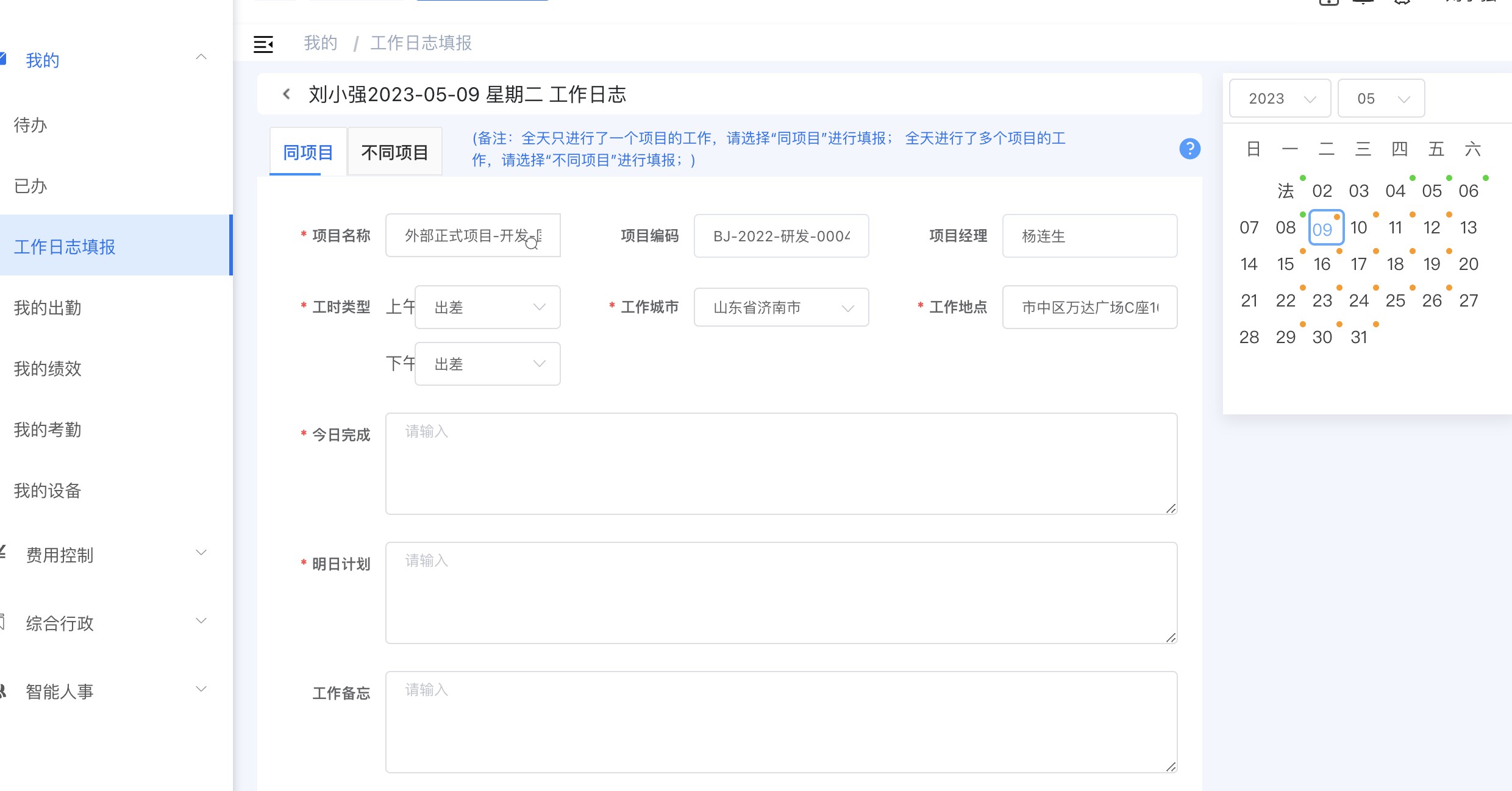Click the 工作日志填报 breadcrumb
The image size is (1512, 791).
click(x=421, y=43)
